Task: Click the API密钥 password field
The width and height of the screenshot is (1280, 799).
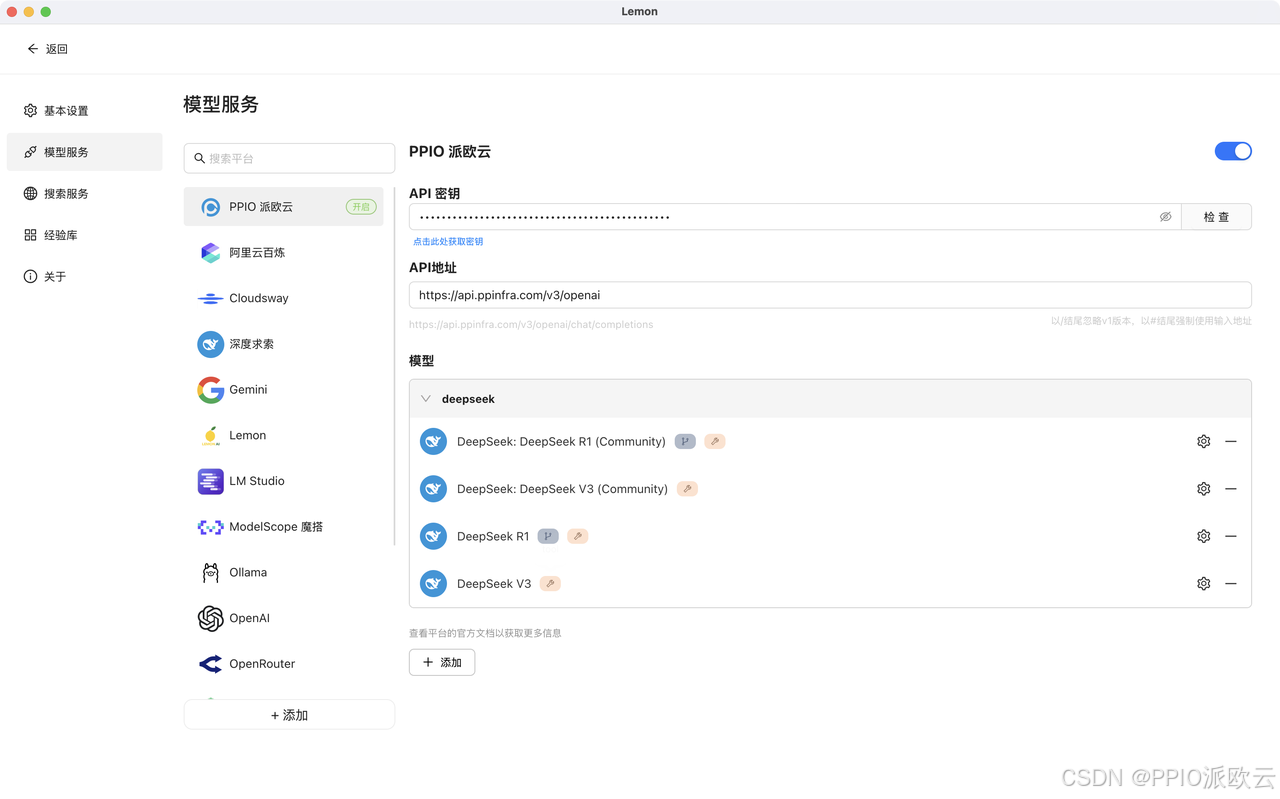Action: pos(795,217)
